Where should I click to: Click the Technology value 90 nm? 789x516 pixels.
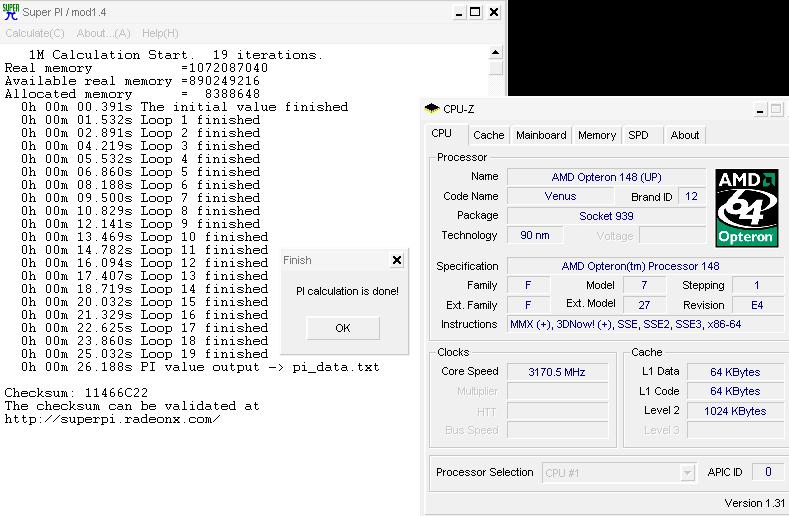tap(535, 235)
